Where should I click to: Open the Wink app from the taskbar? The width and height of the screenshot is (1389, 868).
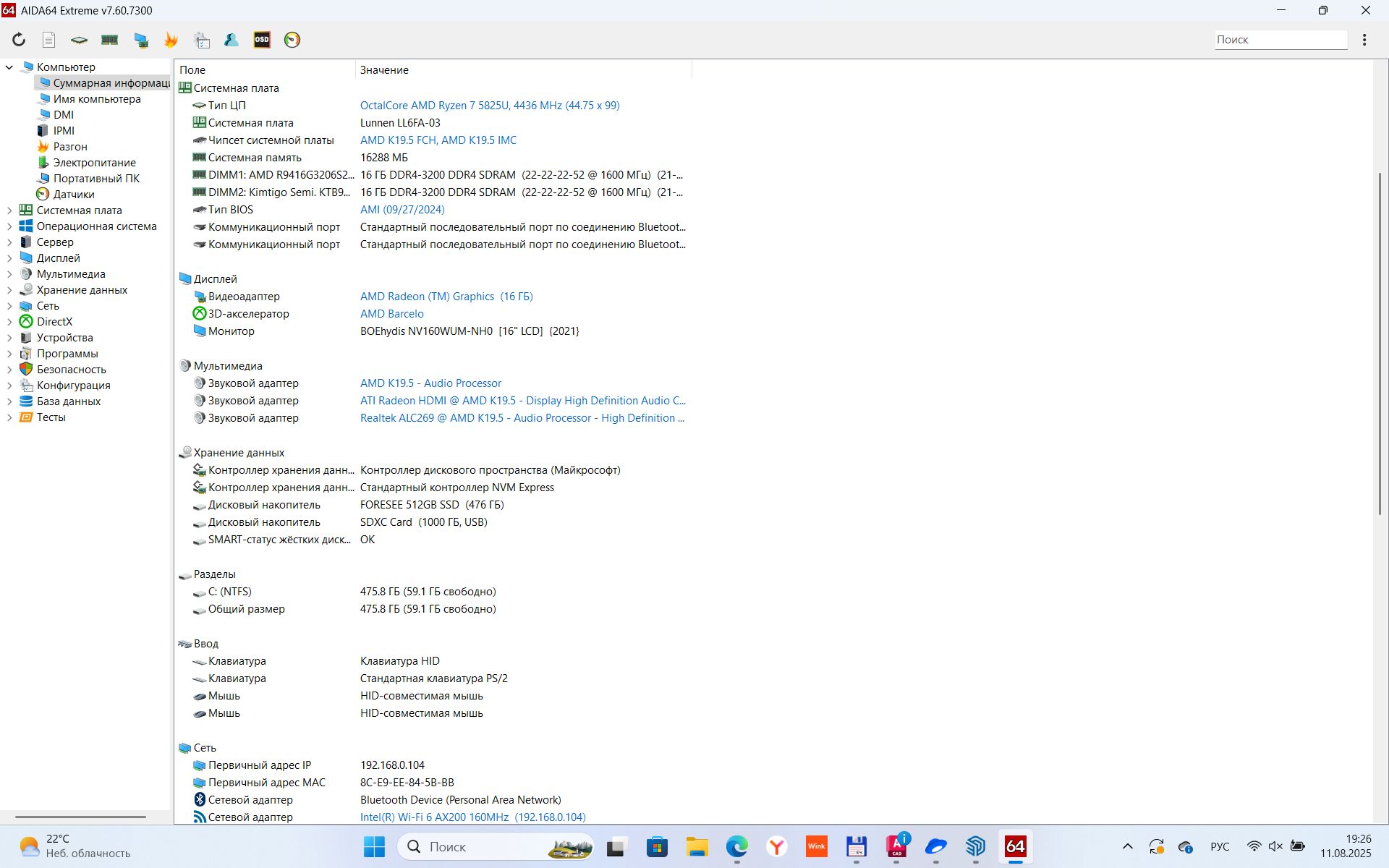817,846
